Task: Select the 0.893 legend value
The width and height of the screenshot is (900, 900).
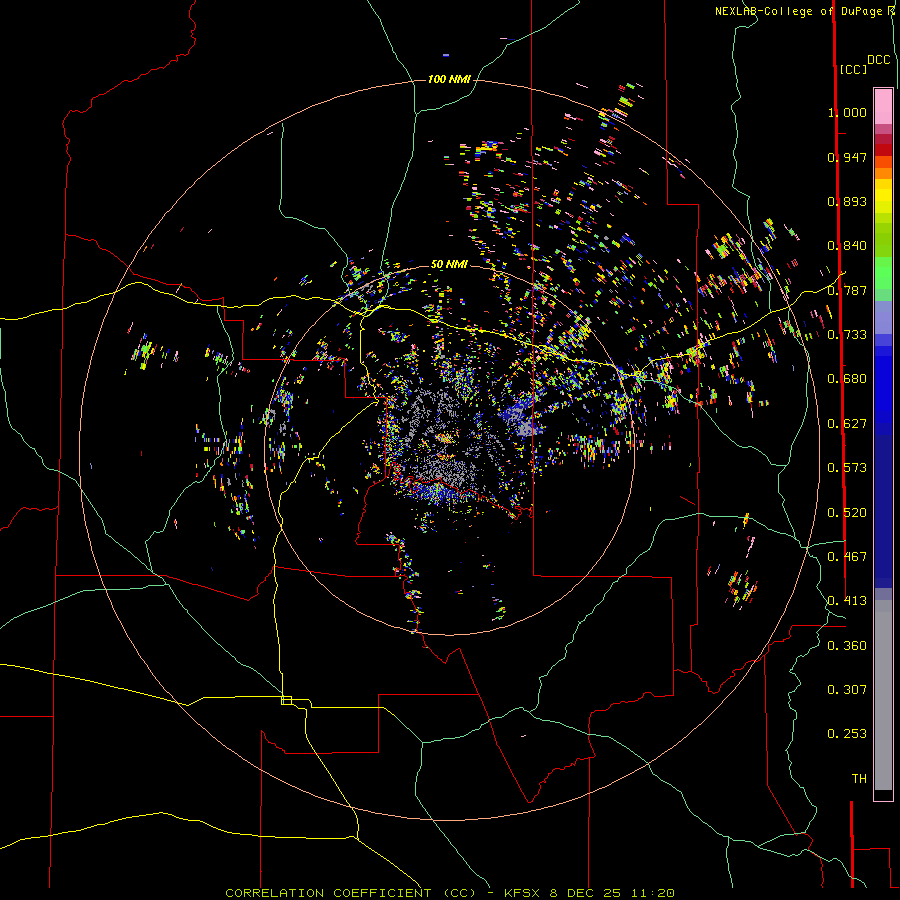Action: pyautogui.click(x=847, y=201)
